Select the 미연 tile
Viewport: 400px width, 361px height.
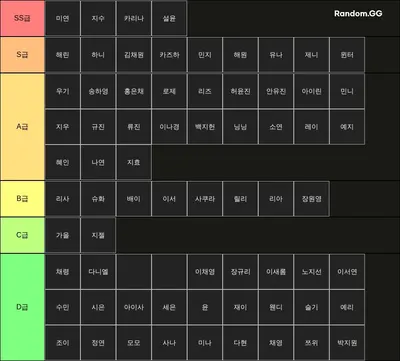tap(63, 18)
